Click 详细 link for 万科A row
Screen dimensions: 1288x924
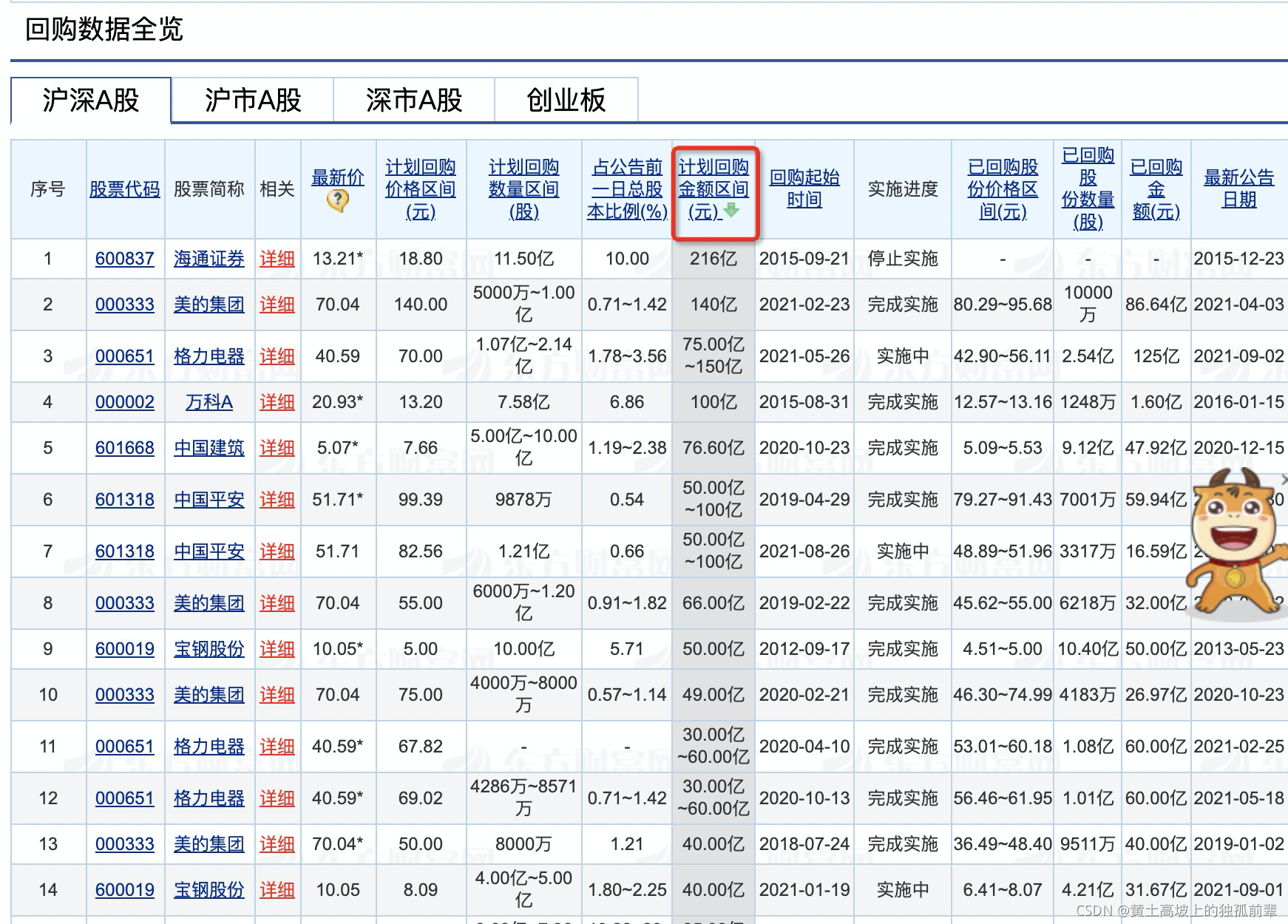click(x=277, y=402)
